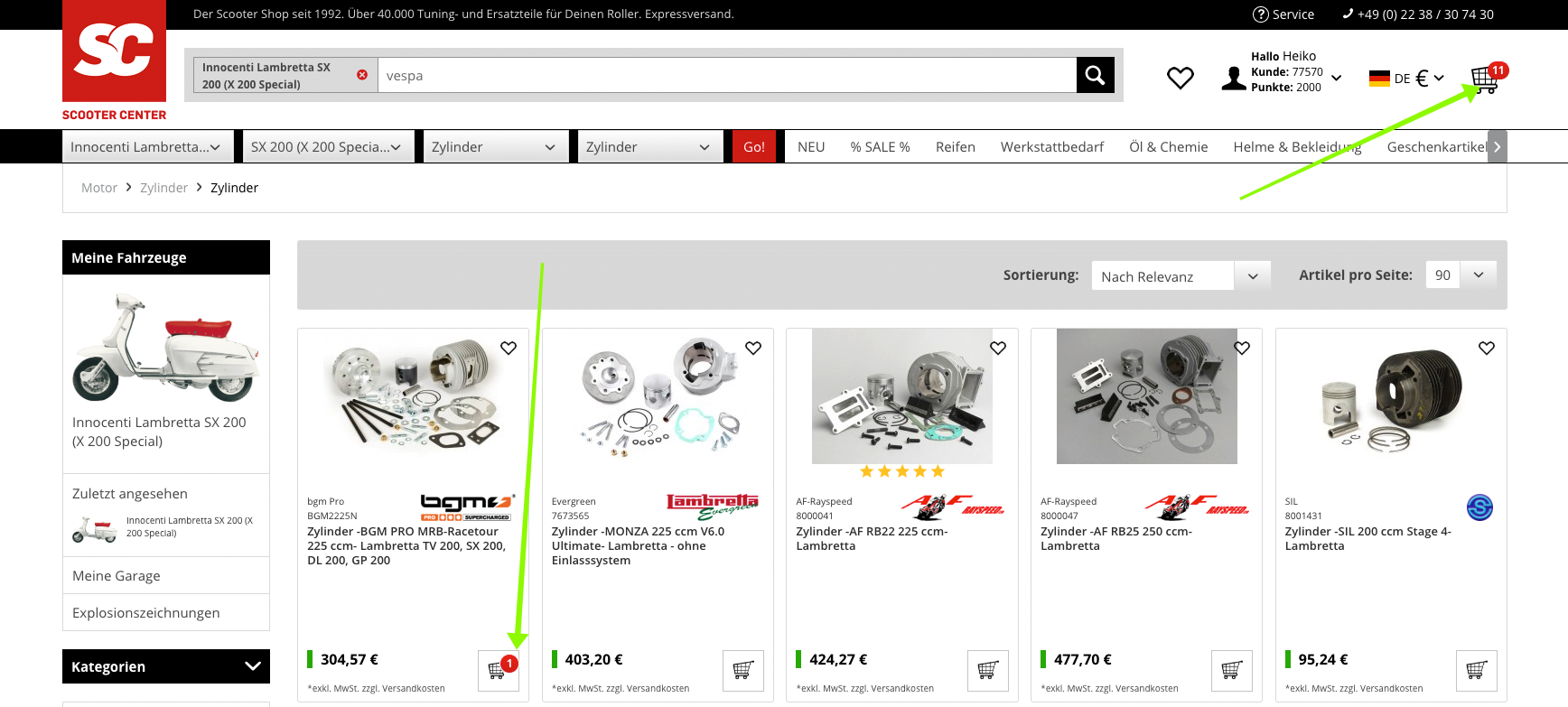Open BGM PRO MRB-Racetour product image

click(414, 396)
